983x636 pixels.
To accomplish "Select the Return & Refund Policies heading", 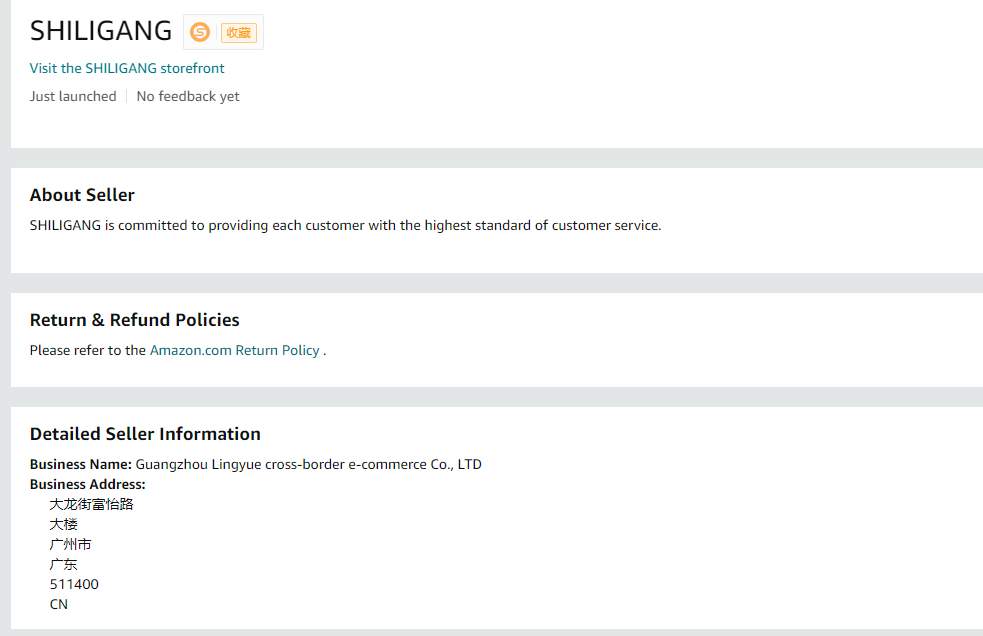I will tap(135, 320).
